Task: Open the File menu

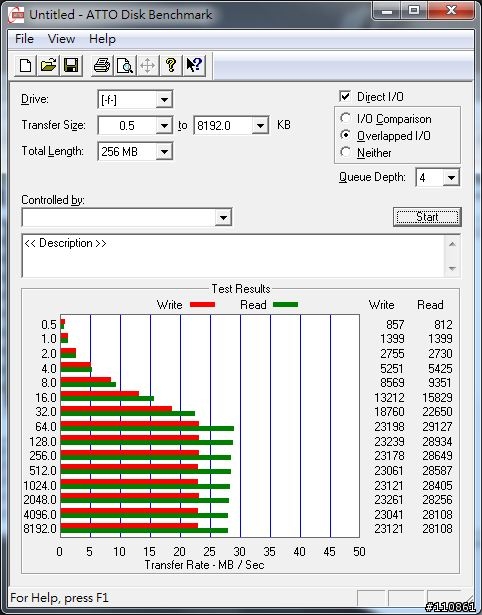Action: [x=24, y=39]
